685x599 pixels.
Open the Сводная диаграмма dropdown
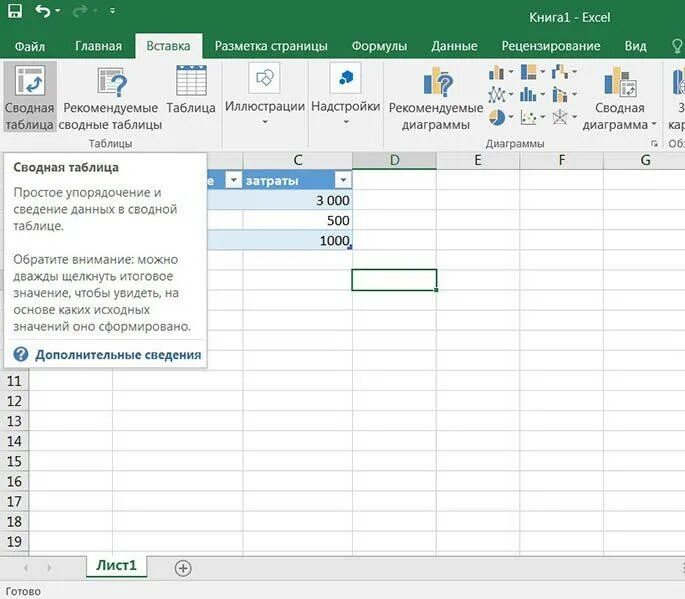[654, 125]
